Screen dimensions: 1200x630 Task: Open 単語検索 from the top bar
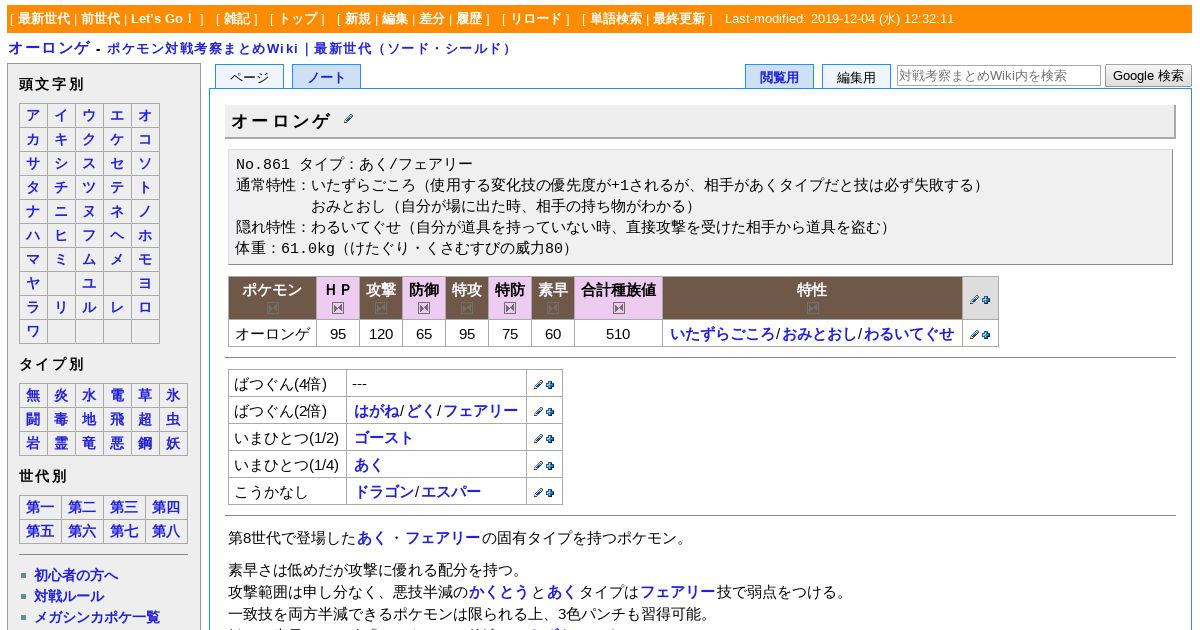(x=616, y=19)
